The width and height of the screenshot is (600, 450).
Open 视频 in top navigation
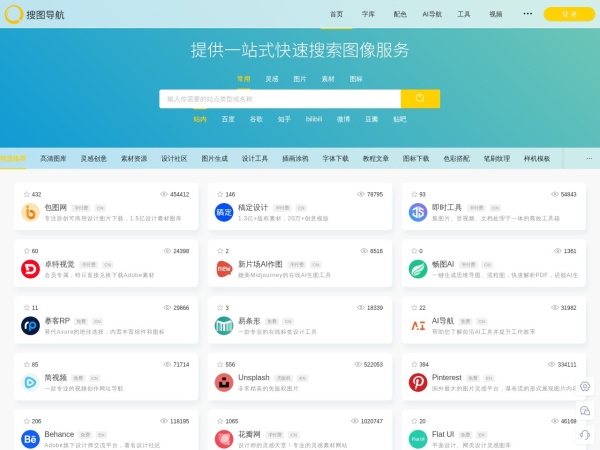[x=496, y=14]
